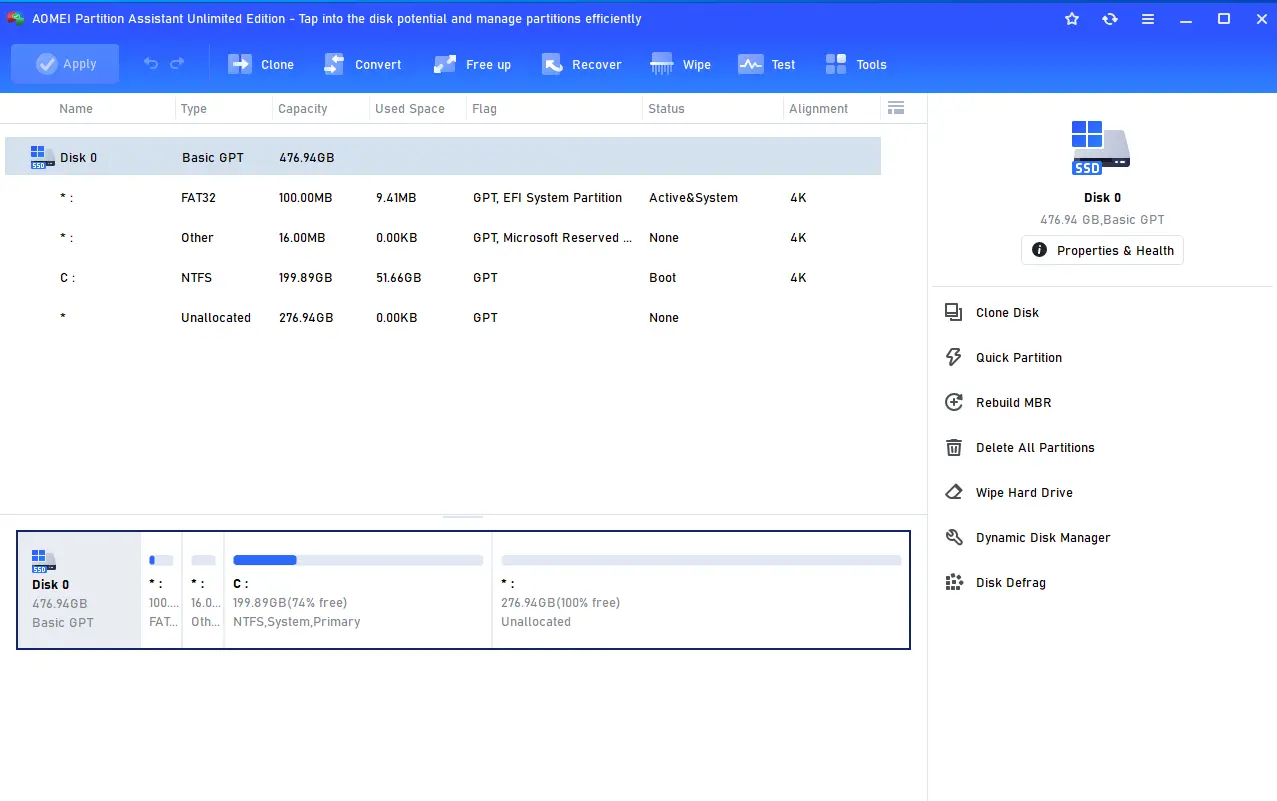Click the refresh icon in title bar
Viewport: 1277px width, 801px height.
(x=1110, y=19)
